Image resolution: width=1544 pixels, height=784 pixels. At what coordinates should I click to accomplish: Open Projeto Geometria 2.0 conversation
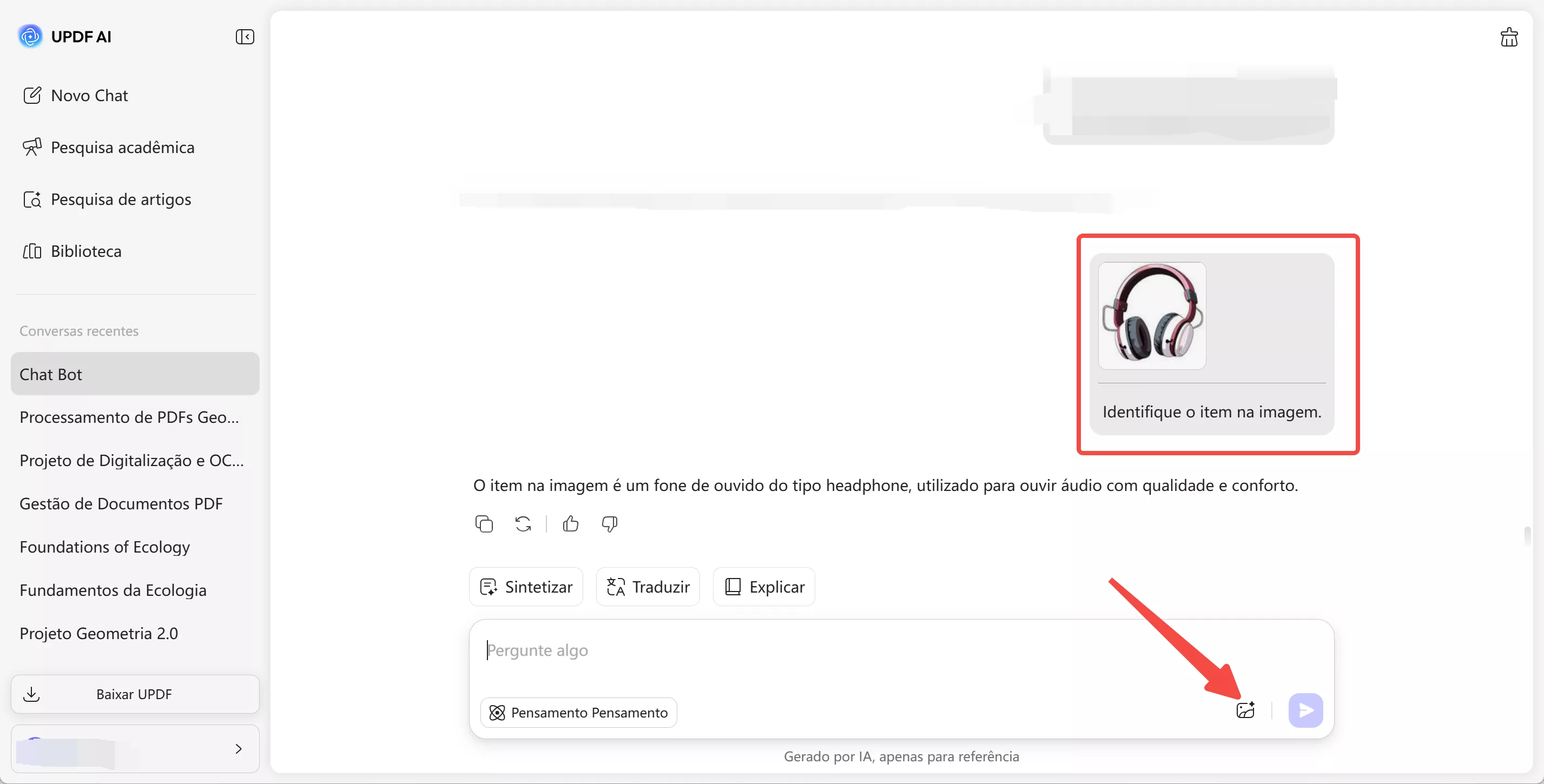(98, 633)
